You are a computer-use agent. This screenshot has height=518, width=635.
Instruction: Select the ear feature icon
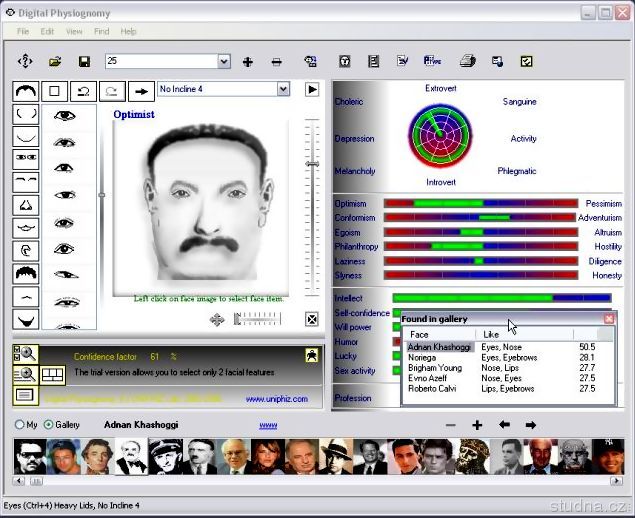coord(25,251)
